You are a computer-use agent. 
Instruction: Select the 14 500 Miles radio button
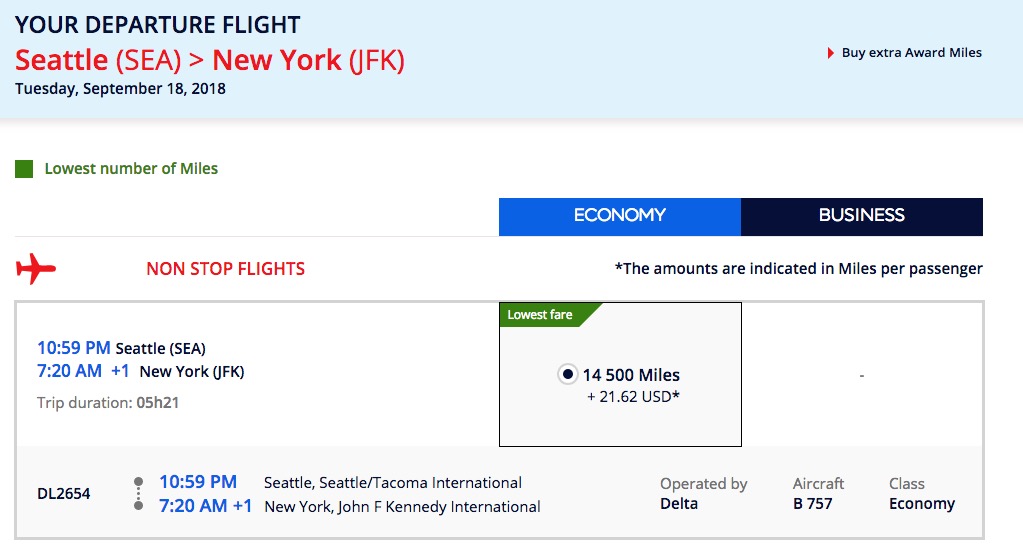point(568,375)
